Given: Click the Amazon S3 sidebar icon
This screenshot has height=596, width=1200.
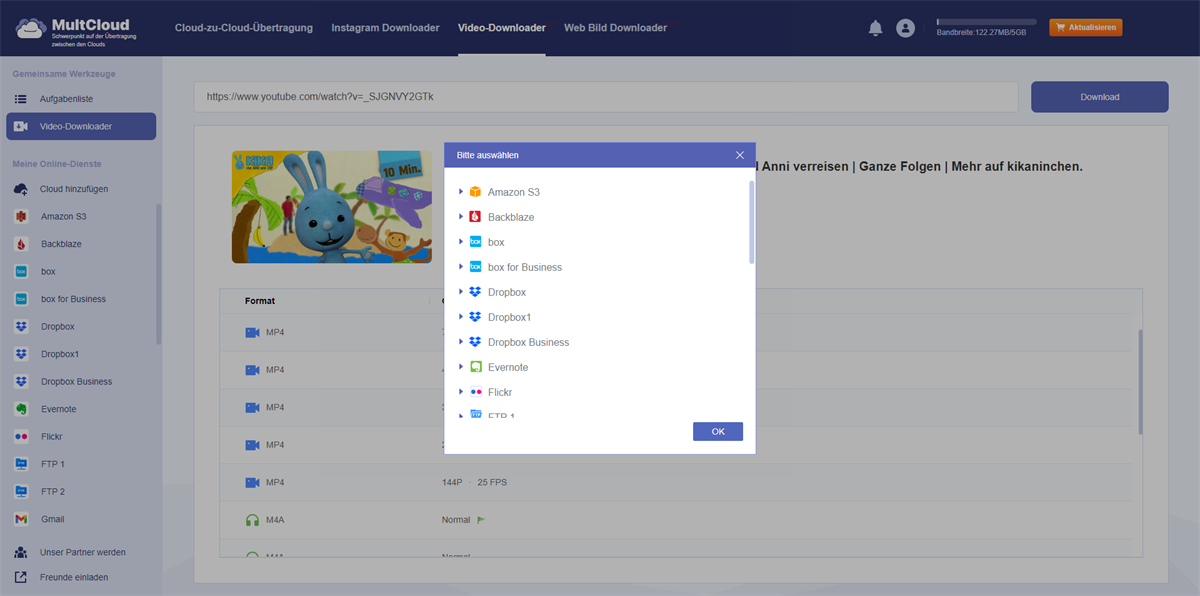Looking at the screenshot, I should click(21, 216).
